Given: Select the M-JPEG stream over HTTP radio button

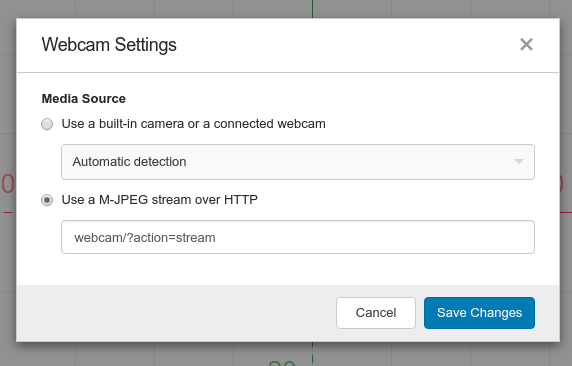Looking at the screenshot, I should [x=47, y=200].
